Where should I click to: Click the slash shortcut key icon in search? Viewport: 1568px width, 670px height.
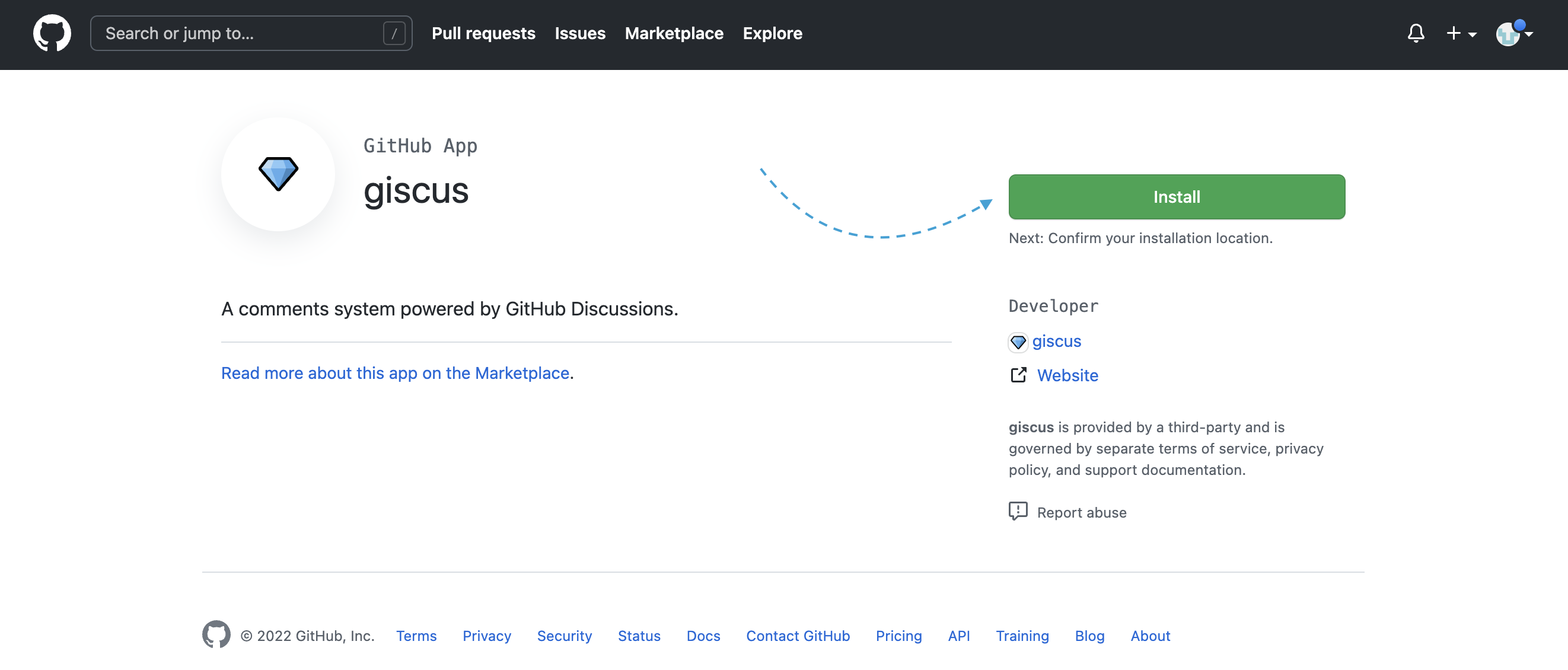pos(394,33)
